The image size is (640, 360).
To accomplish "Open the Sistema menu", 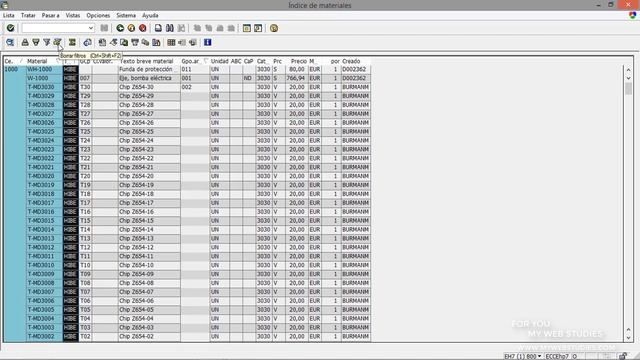I will pyautogui.click(x=126, y=16).
